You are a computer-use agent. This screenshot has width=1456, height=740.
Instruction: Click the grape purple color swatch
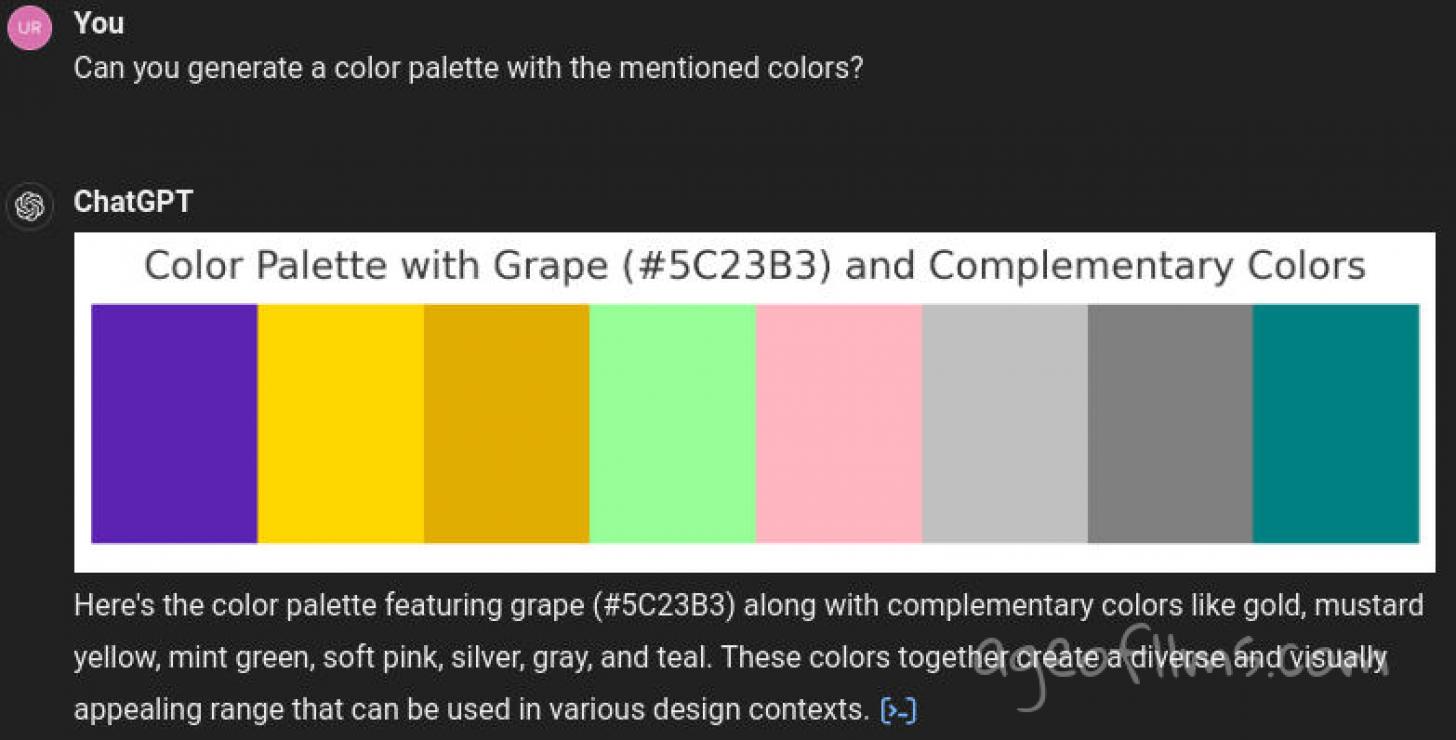click(x=174, y=423)
